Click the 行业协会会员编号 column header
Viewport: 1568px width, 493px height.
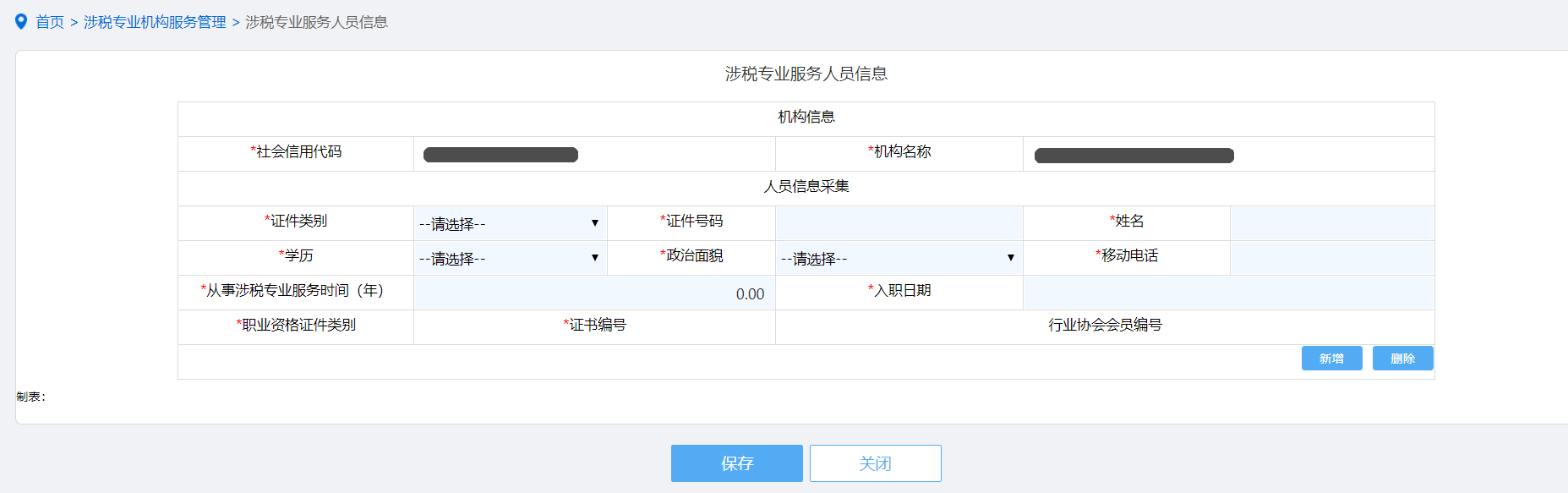point(1105,326)
